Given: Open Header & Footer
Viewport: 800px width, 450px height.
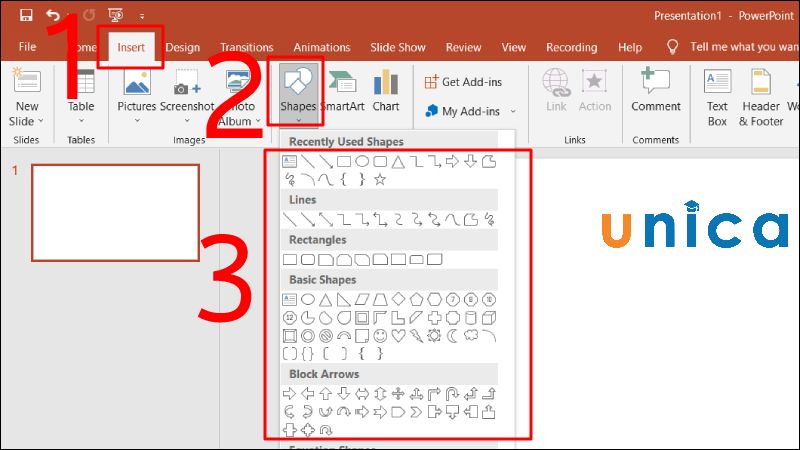Looking at the screenshot, I should 761,97.
